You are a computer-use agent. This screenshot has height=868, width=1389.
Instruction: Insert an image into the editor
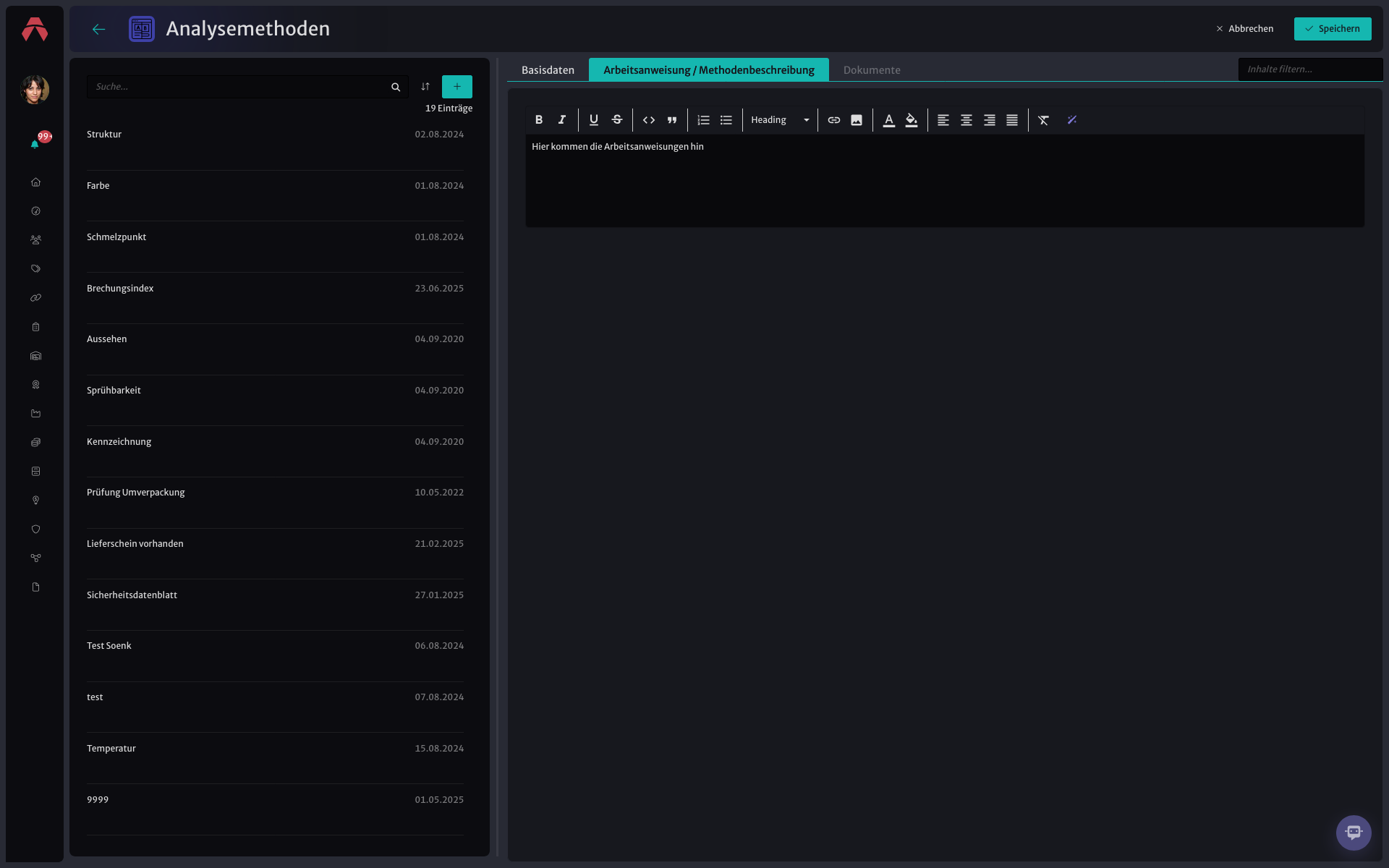coord(857,120)
